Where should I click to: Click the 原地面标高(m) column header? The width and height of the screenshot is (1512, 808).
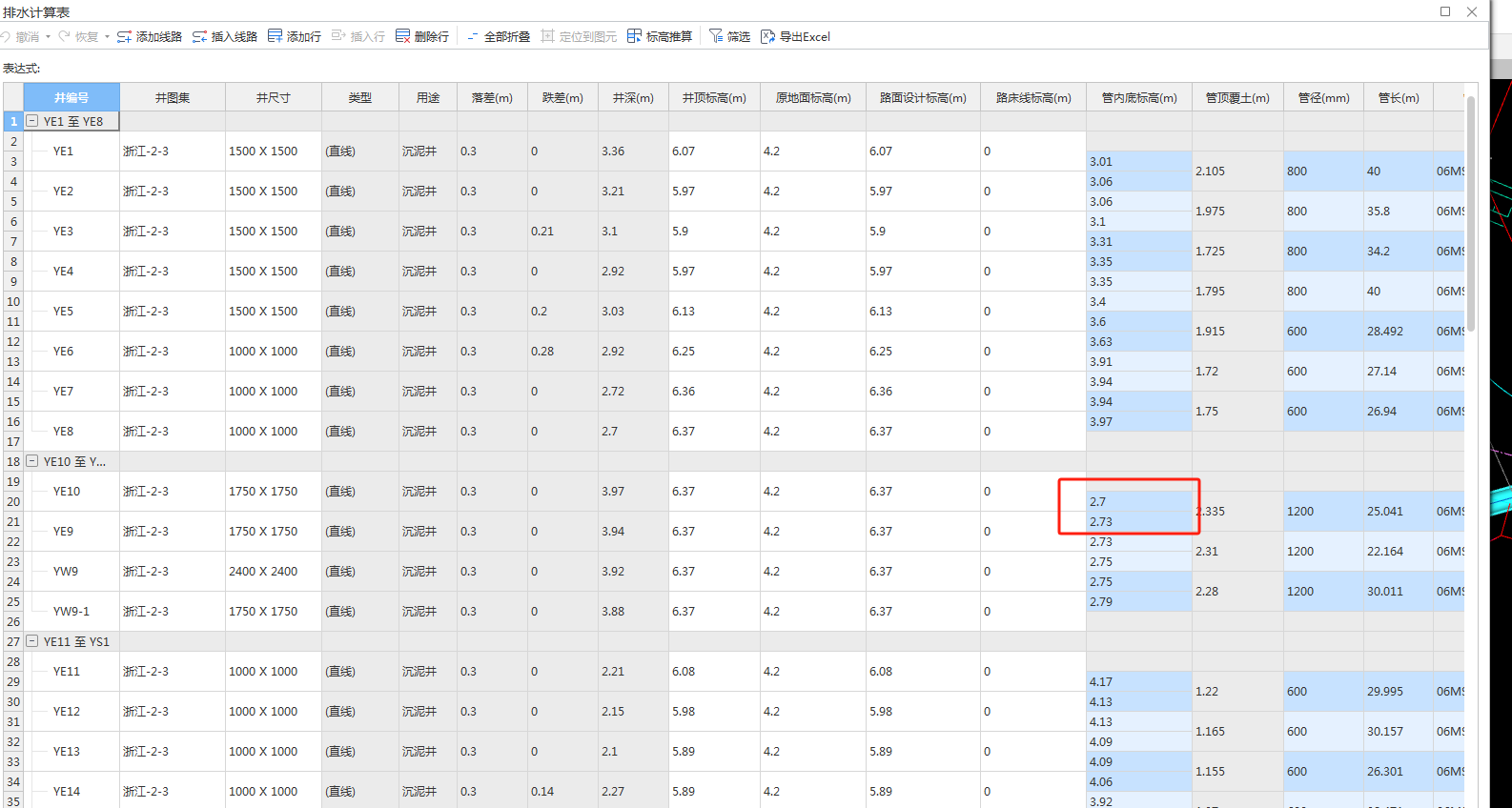coord(813,97)
